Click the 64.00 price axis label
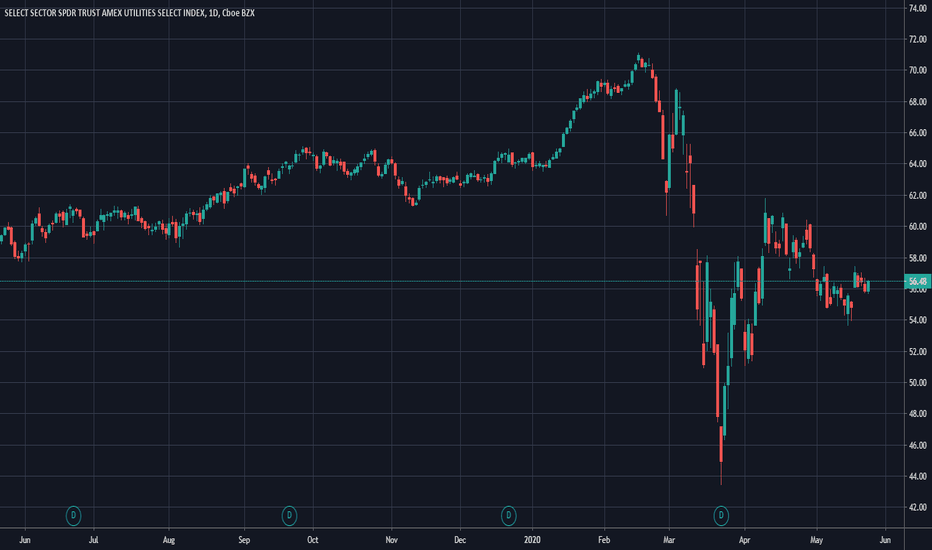Screen dimensions: 932x550 click(917, 164)
